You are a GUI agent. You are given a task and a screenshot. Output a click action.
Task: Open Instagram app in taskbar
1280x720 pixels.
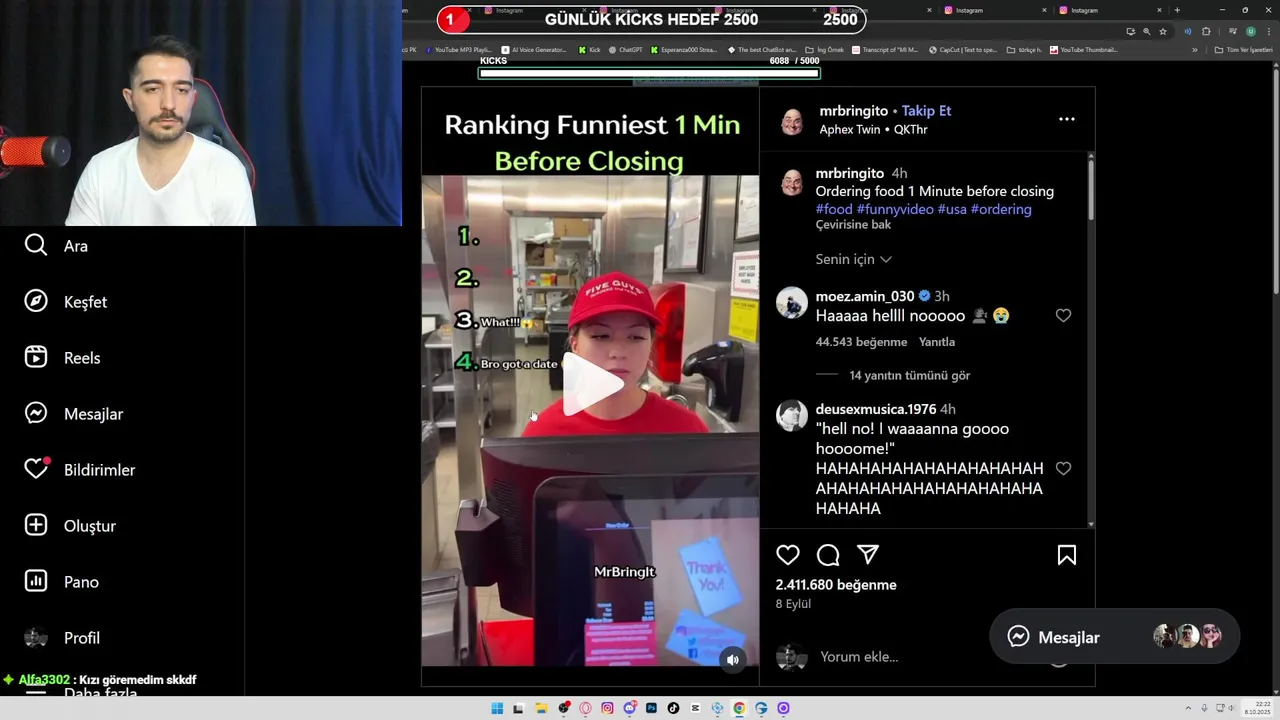tap(607, 708)
